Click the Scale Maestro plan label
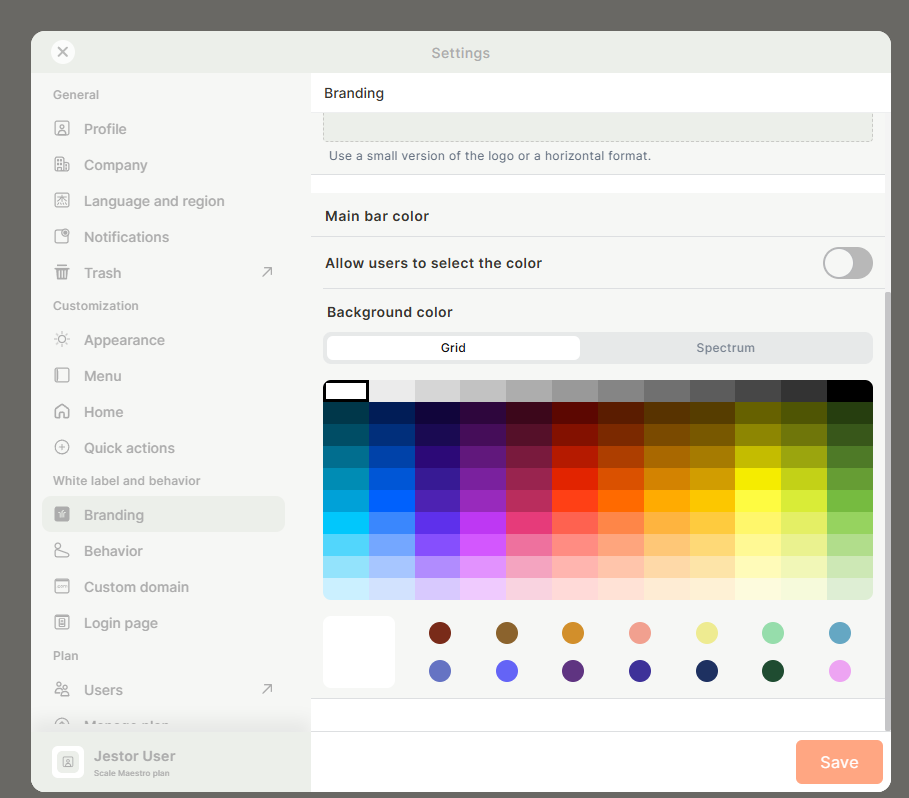Viewport: 909px width, 798px height. click(x=132, y=773)
